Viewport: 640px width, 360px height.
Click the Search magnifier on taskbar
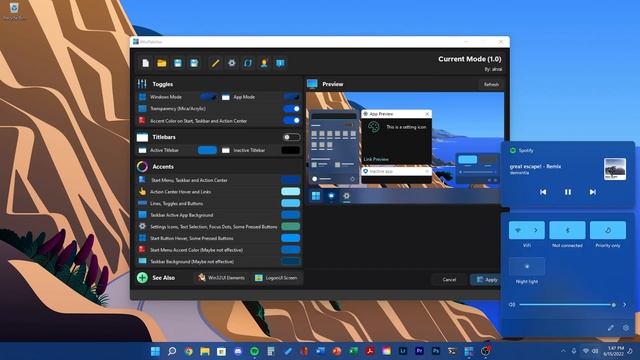click(172, 351)
